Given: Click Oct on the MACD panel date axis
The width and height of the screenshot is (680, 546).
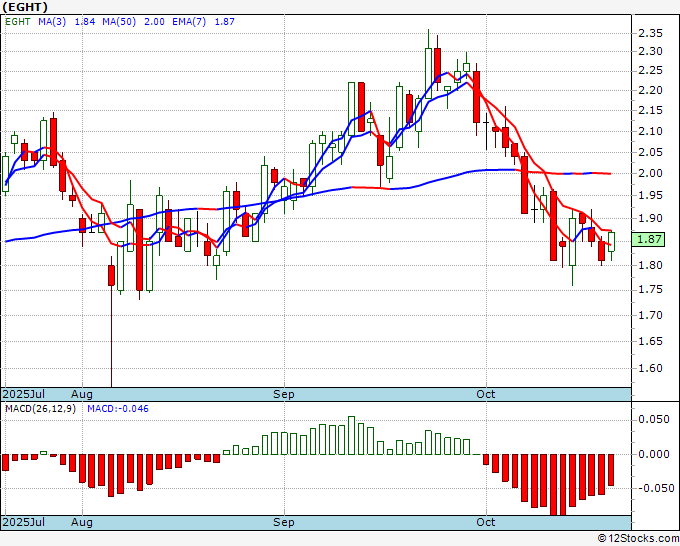Looking at the screenshot, I should click(486, 522).
